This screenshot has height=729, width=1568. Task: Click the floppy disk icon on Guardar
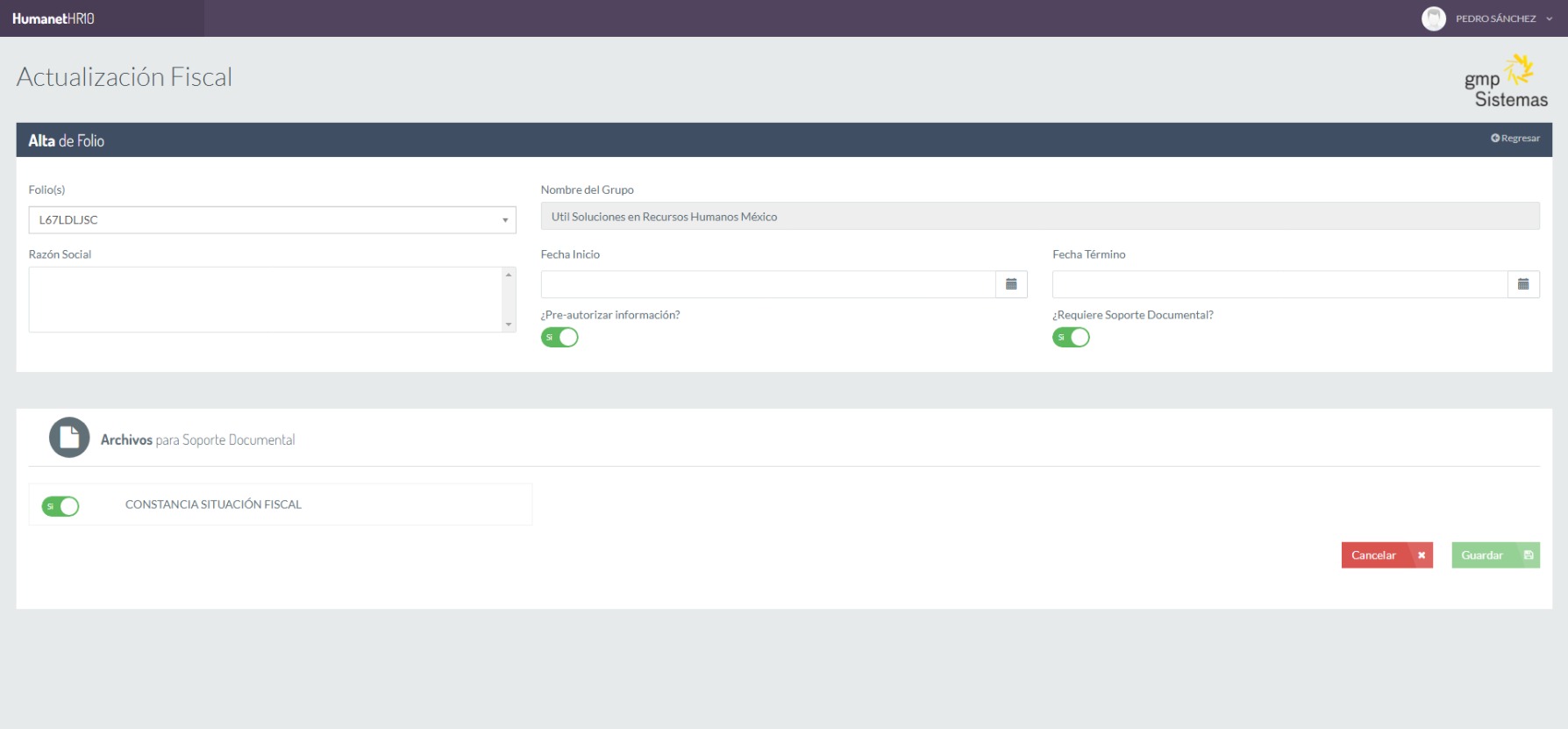1529,555
